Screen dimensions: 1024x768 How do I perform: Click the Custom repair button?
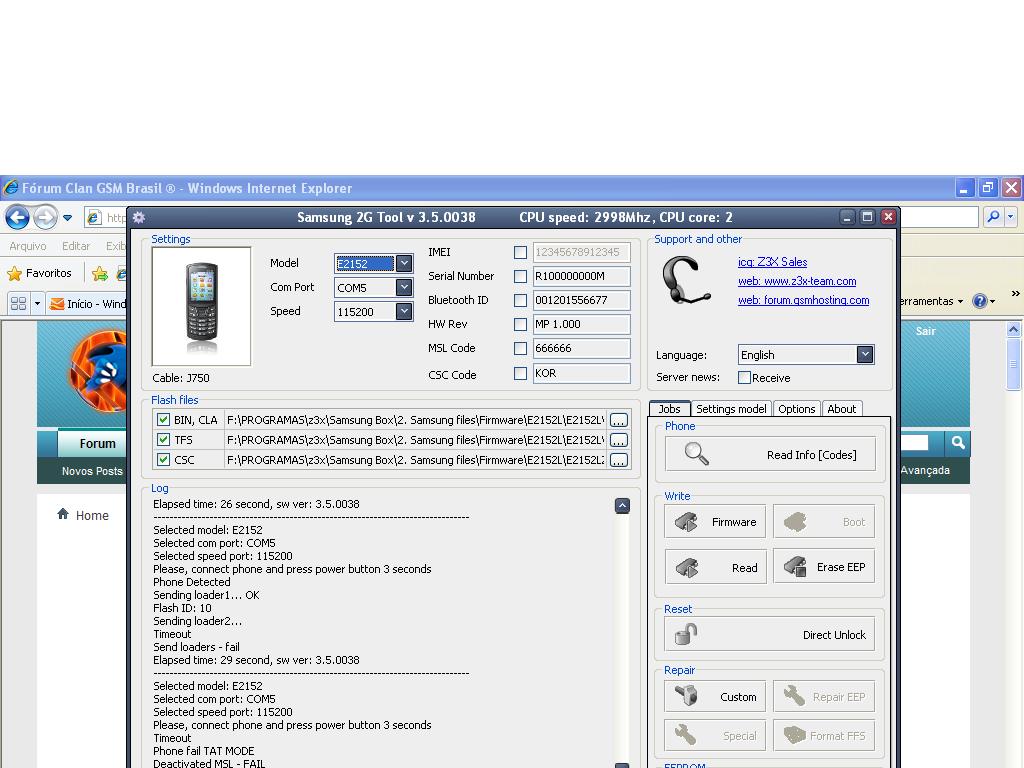click(x=715, y=697)
